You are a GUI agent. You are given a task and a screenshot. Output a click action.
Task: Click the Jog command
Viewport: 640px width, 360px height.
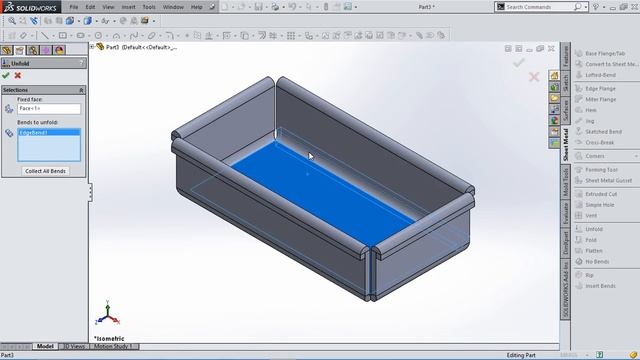pyautogui.click(x=585, y=121)
